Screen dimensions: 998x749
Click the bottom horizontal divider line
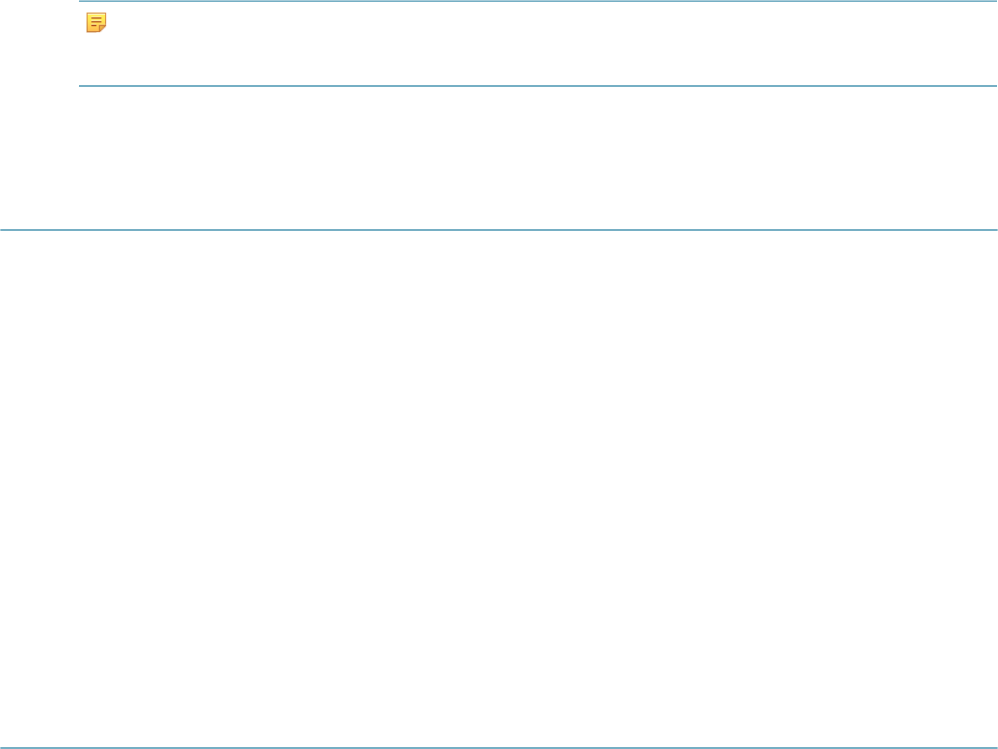[499, 748]
